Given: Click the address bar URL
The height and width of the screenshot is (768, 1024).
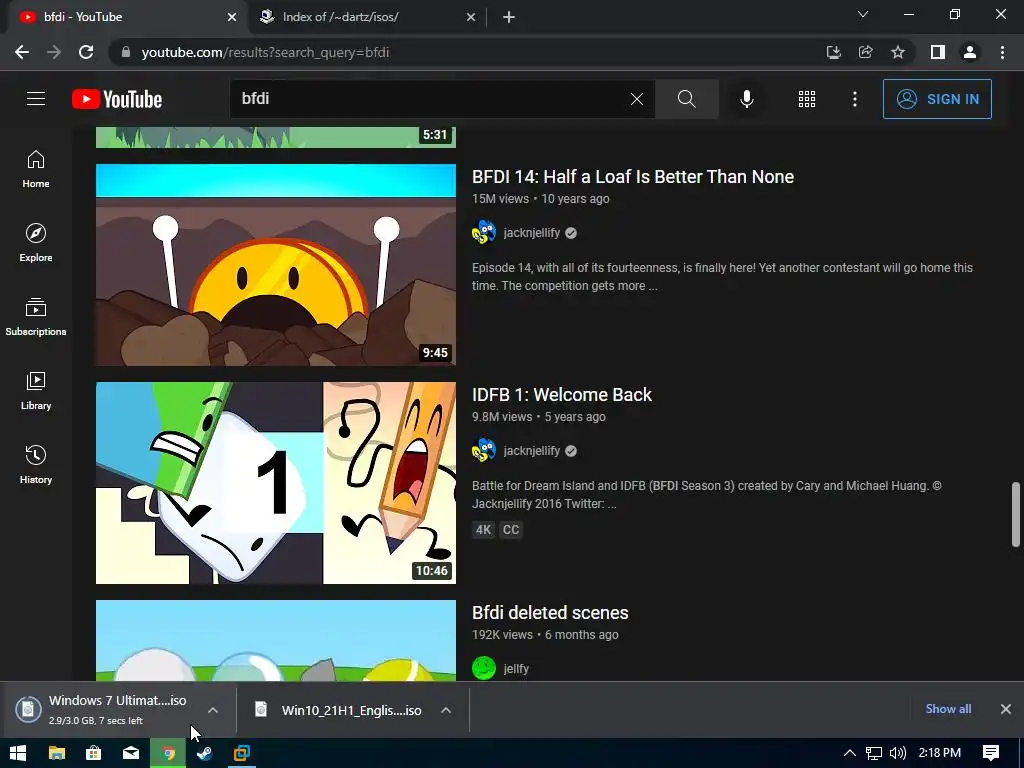Looking at the screenshot, I should (x=265, y=52).
